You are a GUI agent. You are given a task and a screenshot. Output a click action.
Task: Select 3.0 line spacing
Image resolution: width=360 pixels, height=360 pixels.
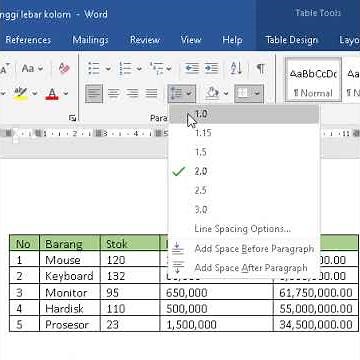point(244,210)
